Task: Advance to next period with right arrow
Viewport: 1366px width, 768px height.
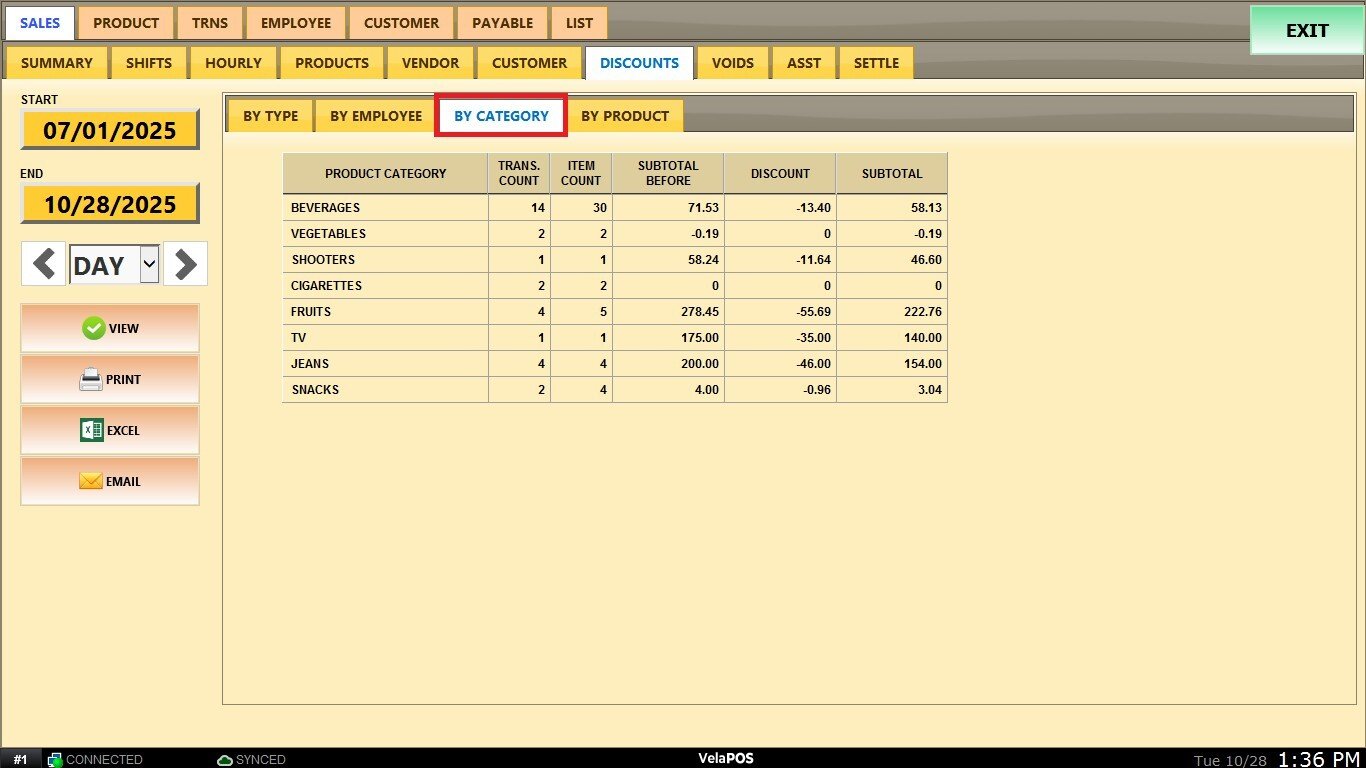Action: click(185, 265)
